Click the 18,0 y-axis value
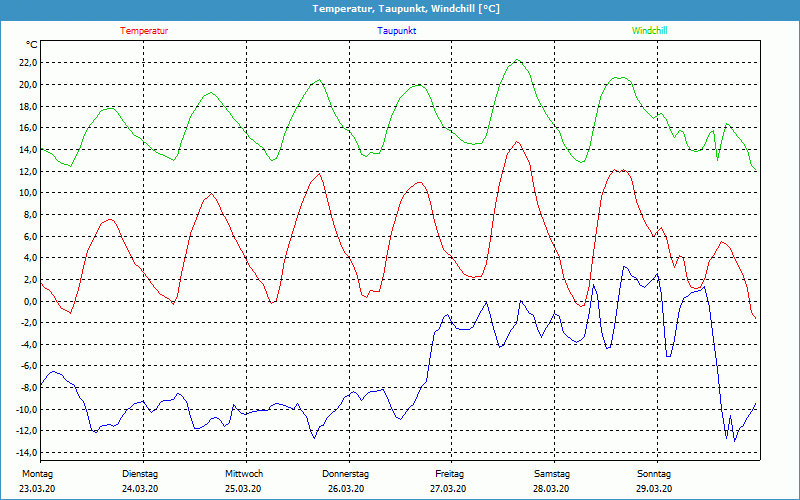Viewport: 800px width, 500px height. pyautogui.click(x=28, y=106)
